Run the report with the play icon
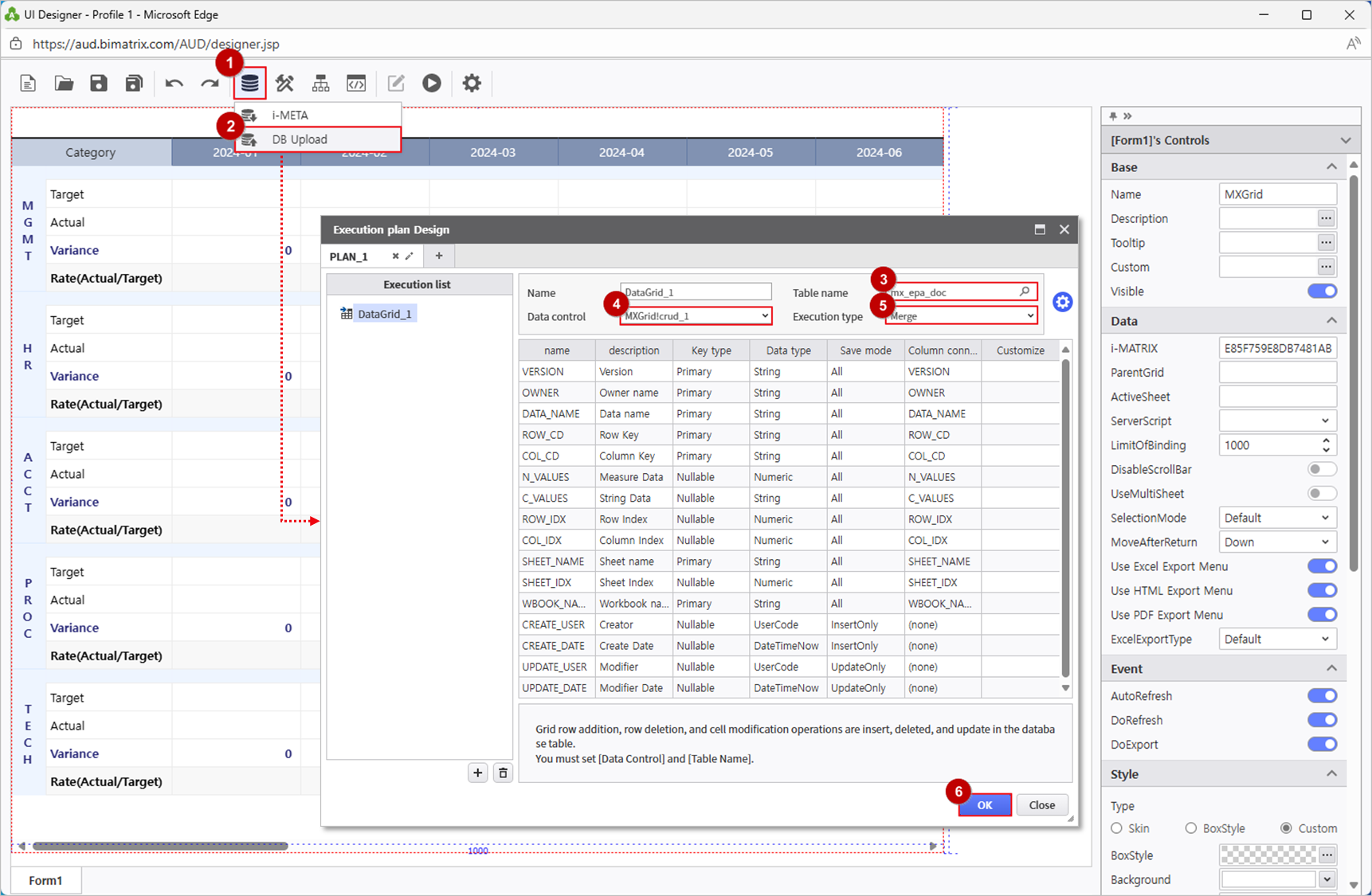The width and height of the screenshot is (1372, 896). point(432,83)
